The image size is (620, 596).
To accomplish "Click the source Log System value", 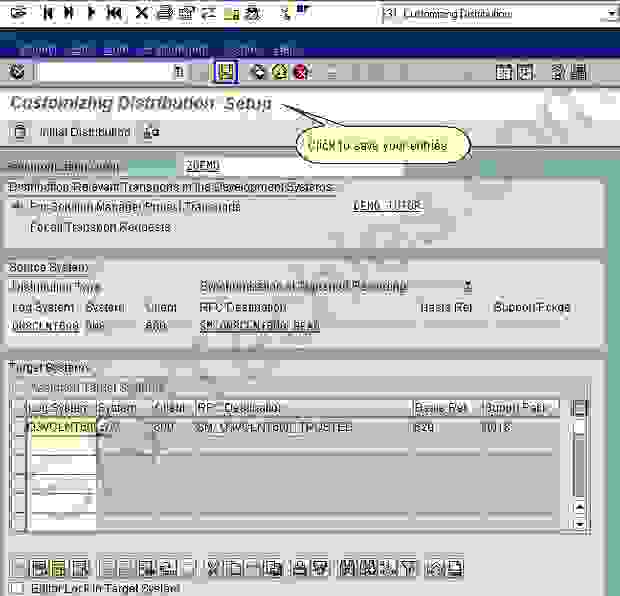I will 45,325.
